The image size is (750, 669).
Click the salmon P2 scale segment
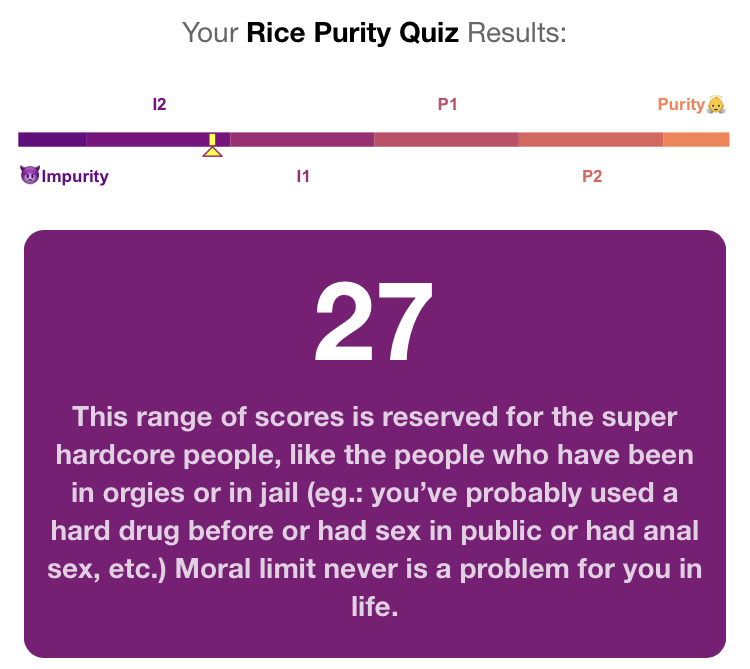pyautogui.click(x=591, y=140)
